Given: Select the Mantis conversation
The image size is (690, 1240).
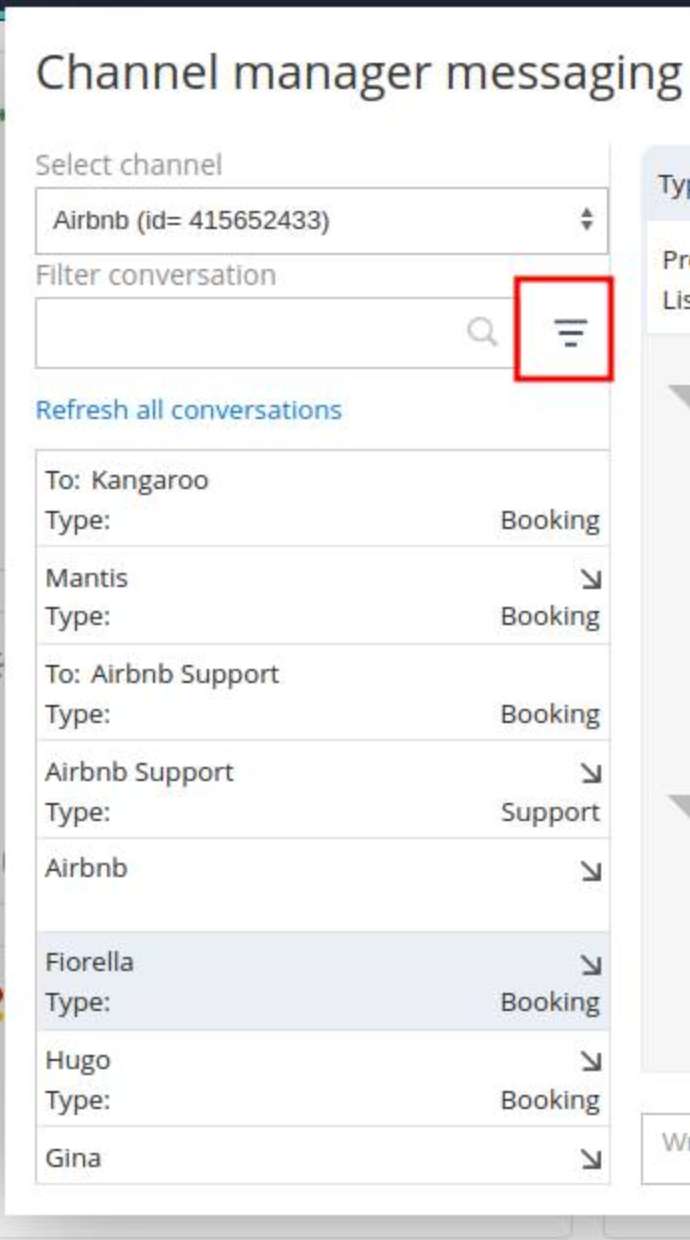Looking at the screenshot, I should [x=322, y=596].
